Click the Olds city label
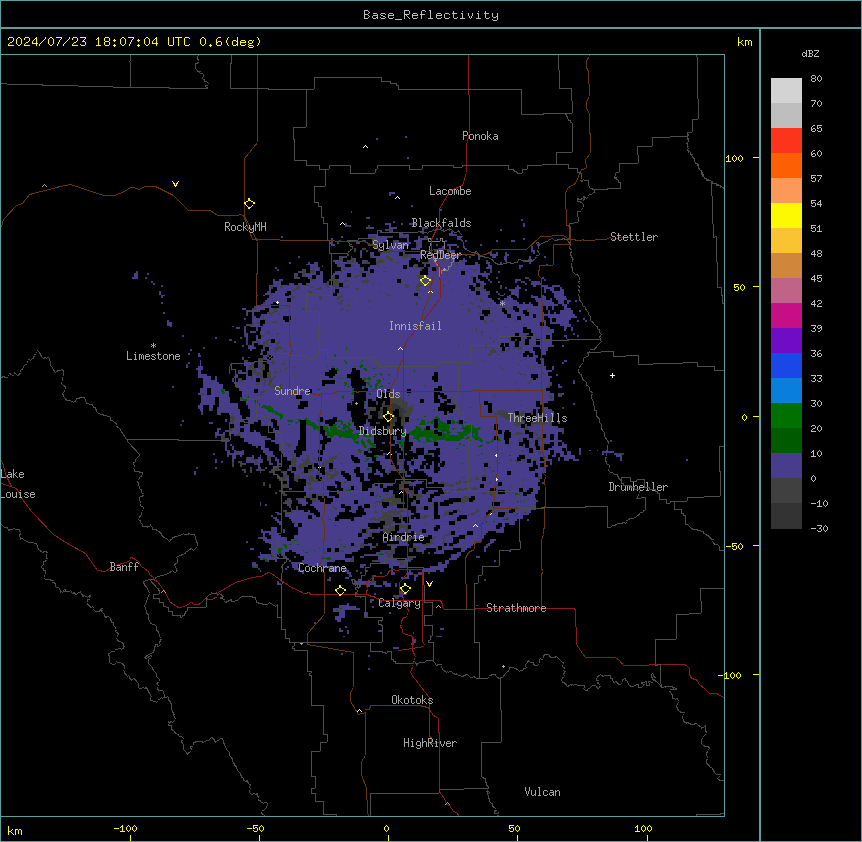862x842 pixels. [388, 394]
